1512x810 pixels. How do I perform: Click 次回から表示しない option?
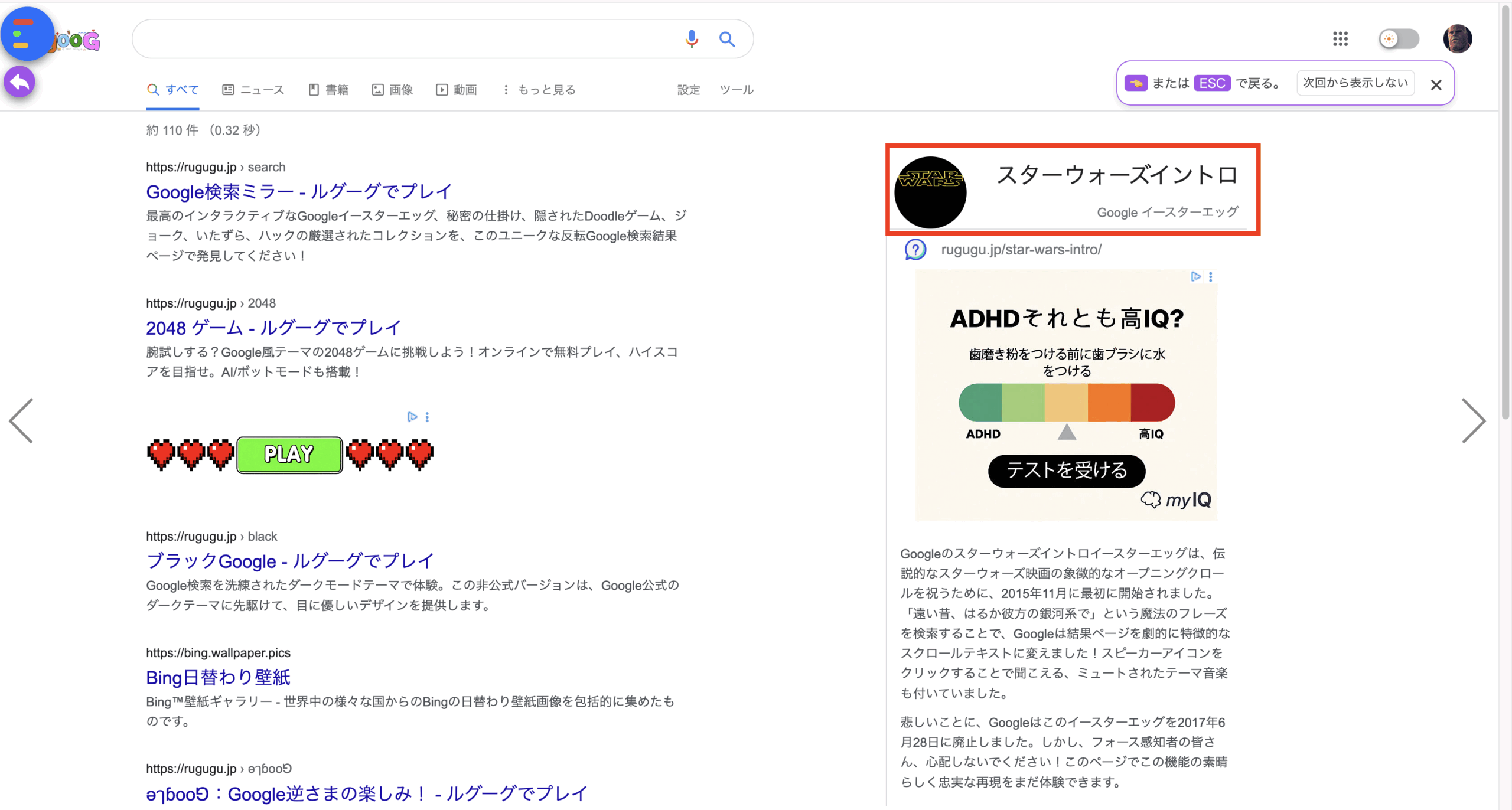1355,83
